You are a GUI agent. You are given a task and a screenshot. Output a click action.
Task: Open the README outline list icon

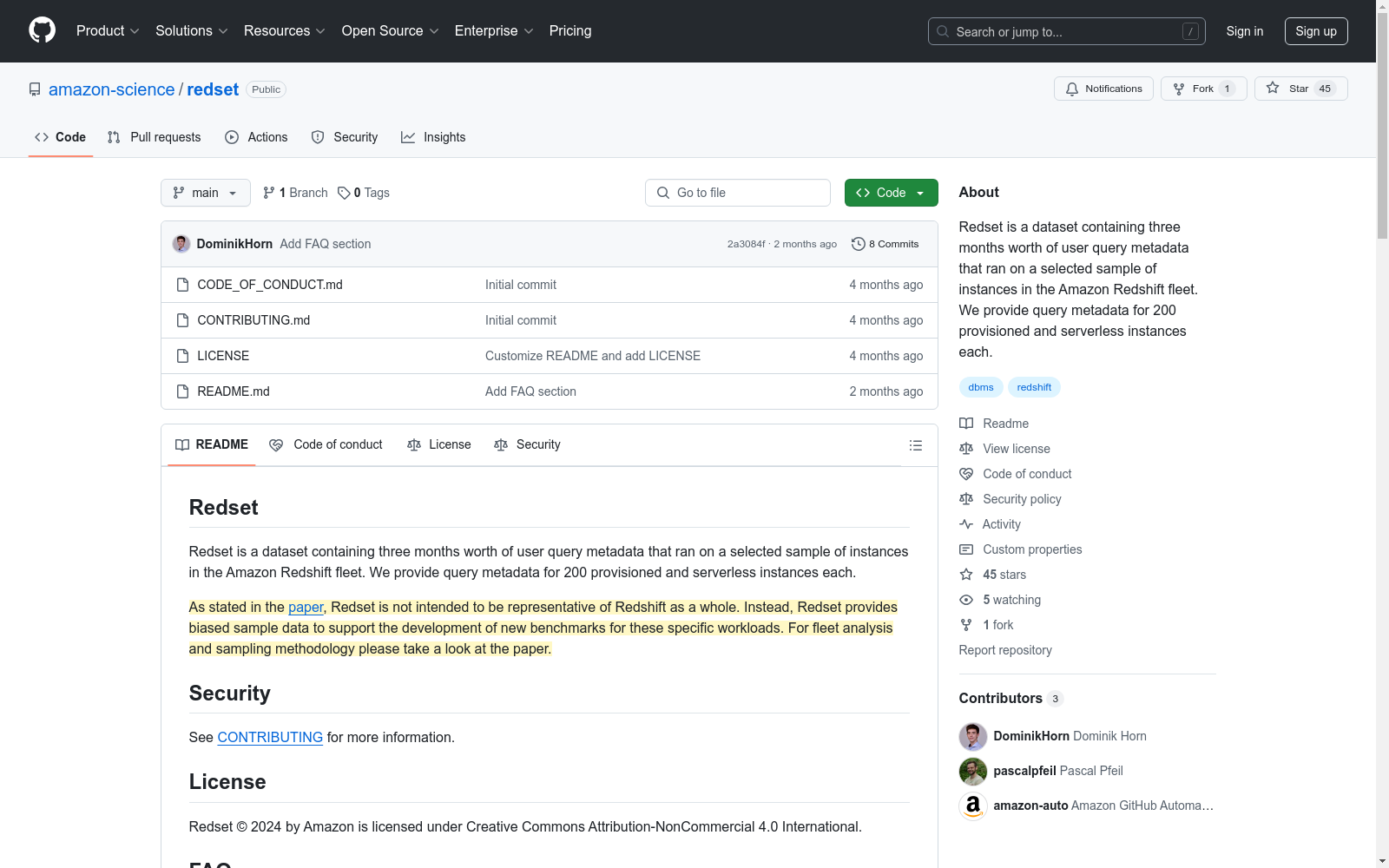click(915, 445)
